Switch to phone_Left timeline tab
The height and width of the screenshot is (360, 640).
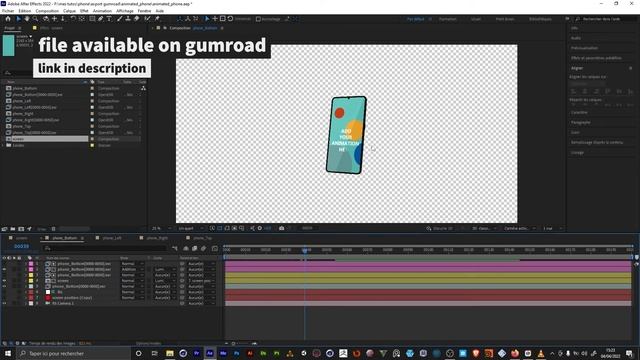pos(112,238)
